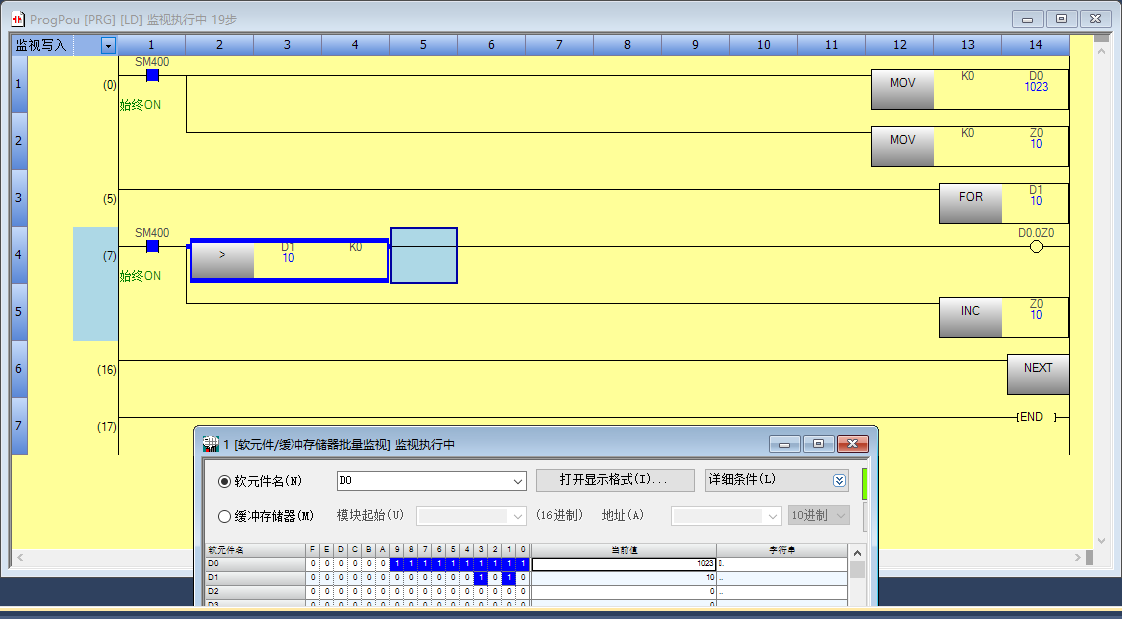This screenshot has width=1122, height=619.
Task: Click the FOR D1 instruction block
Action: (x=1003, y=203)
